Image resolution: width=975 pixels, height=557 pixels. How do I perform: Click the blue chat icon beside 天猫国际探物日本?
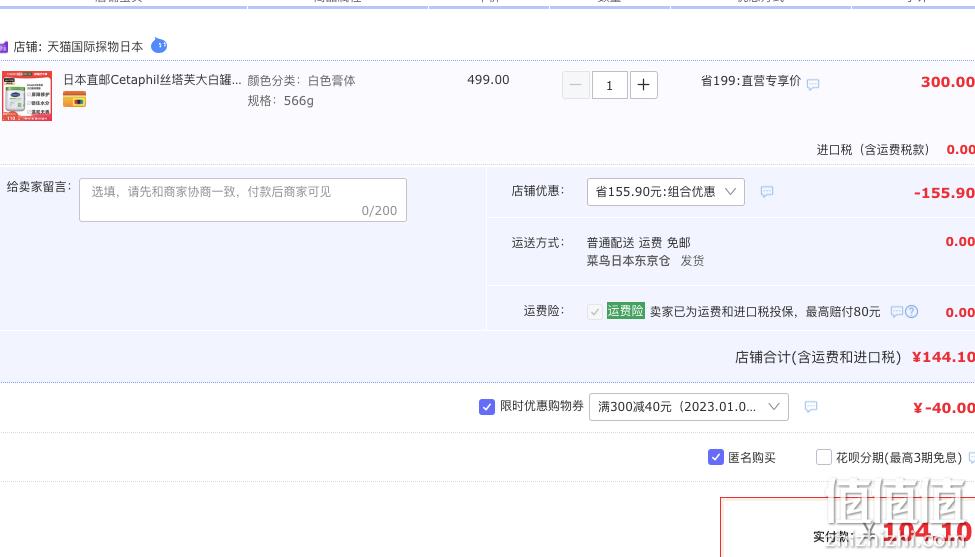coord(159,45)
